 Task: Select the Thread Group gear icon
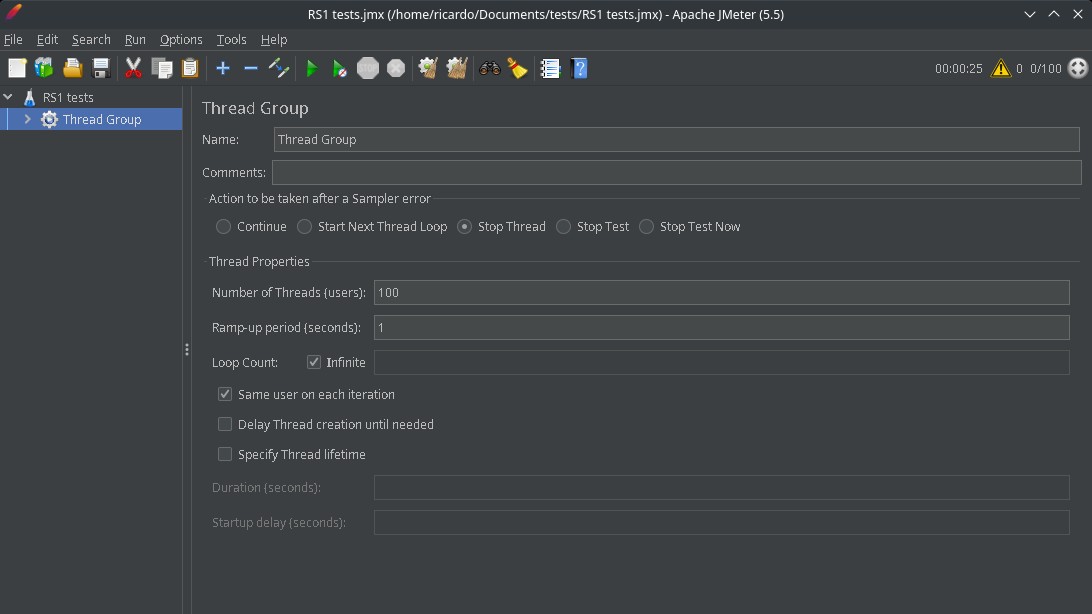[49, 119]
